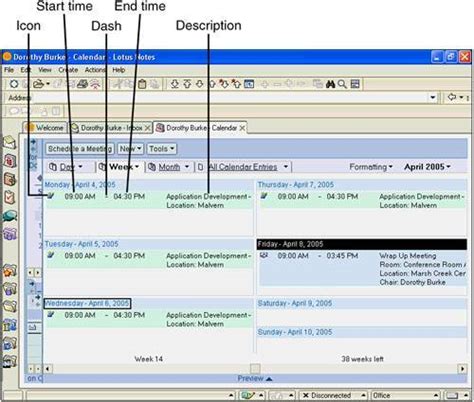
Task: Close the Dorothy Burke - Inbox tab
Action: click(x=148, y=128)
